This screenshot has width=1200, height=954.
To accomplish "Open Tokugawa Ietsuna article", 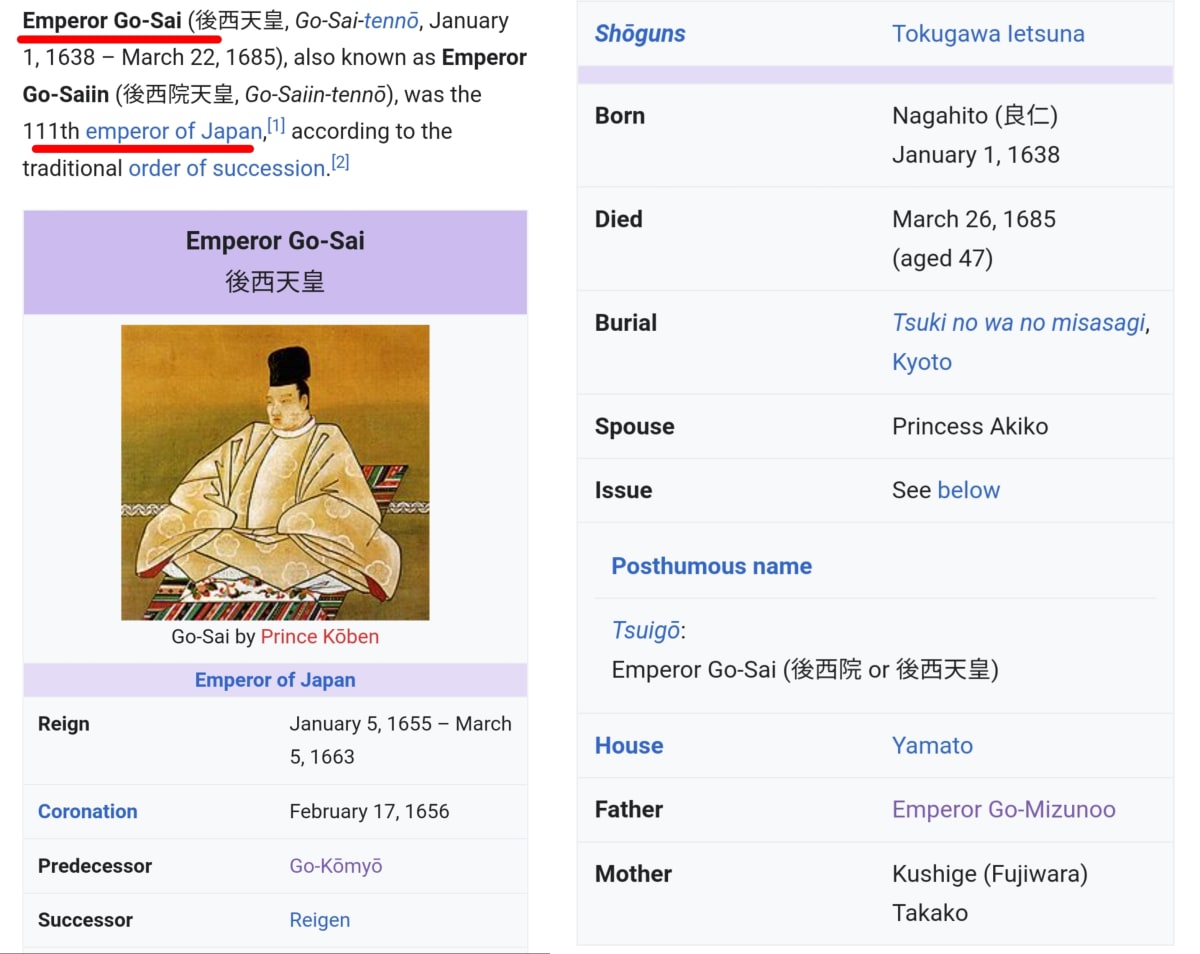I will tap(988, 33).
